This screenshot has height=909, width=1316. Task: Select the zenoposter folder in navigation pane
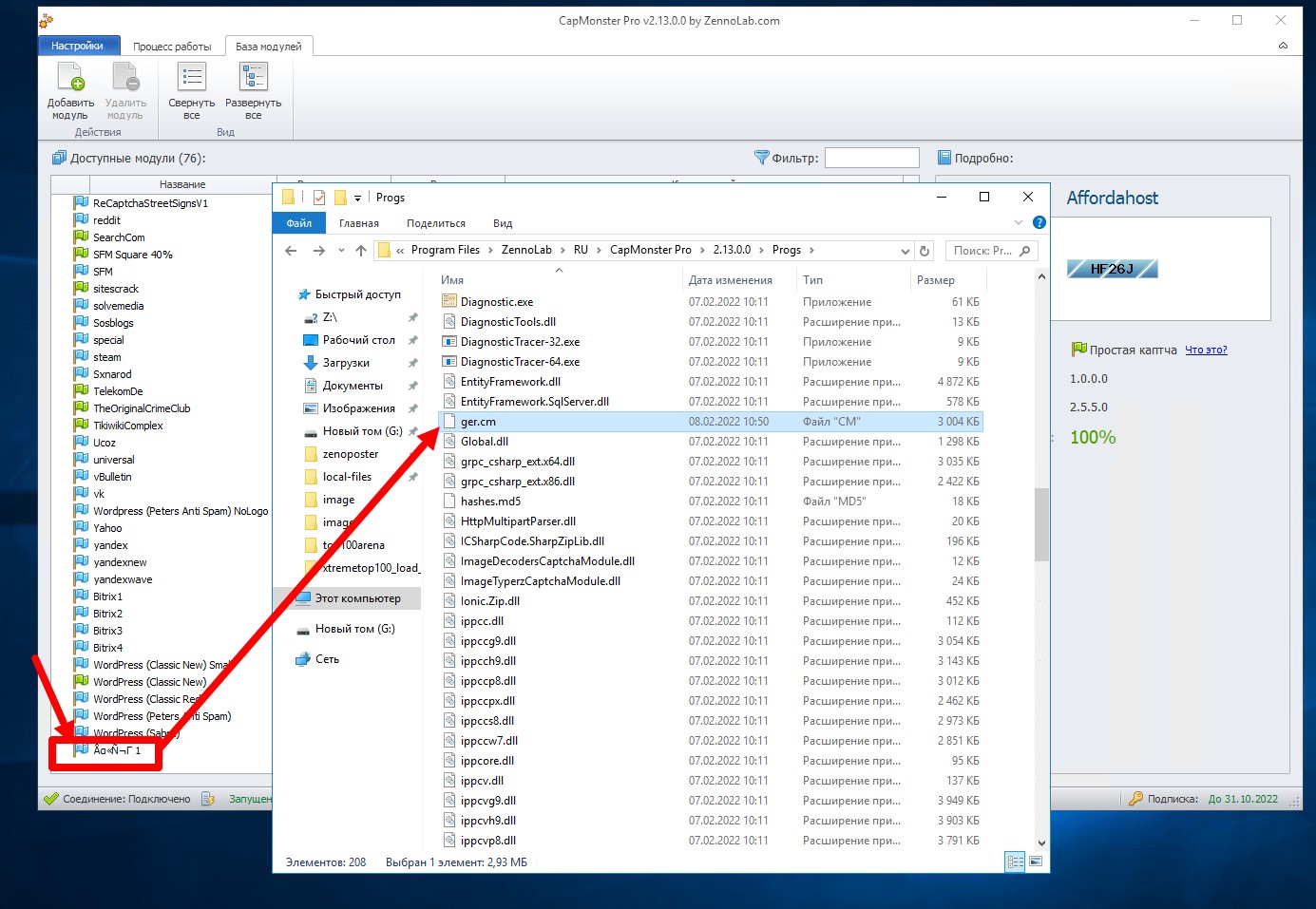[x=350, y=454]
